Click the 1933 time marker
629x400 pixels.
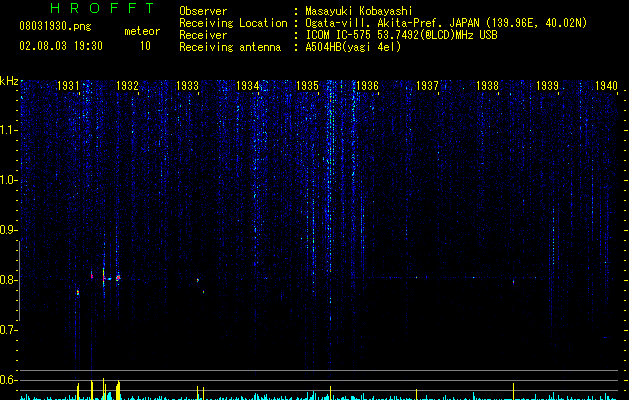pos(187,86)
